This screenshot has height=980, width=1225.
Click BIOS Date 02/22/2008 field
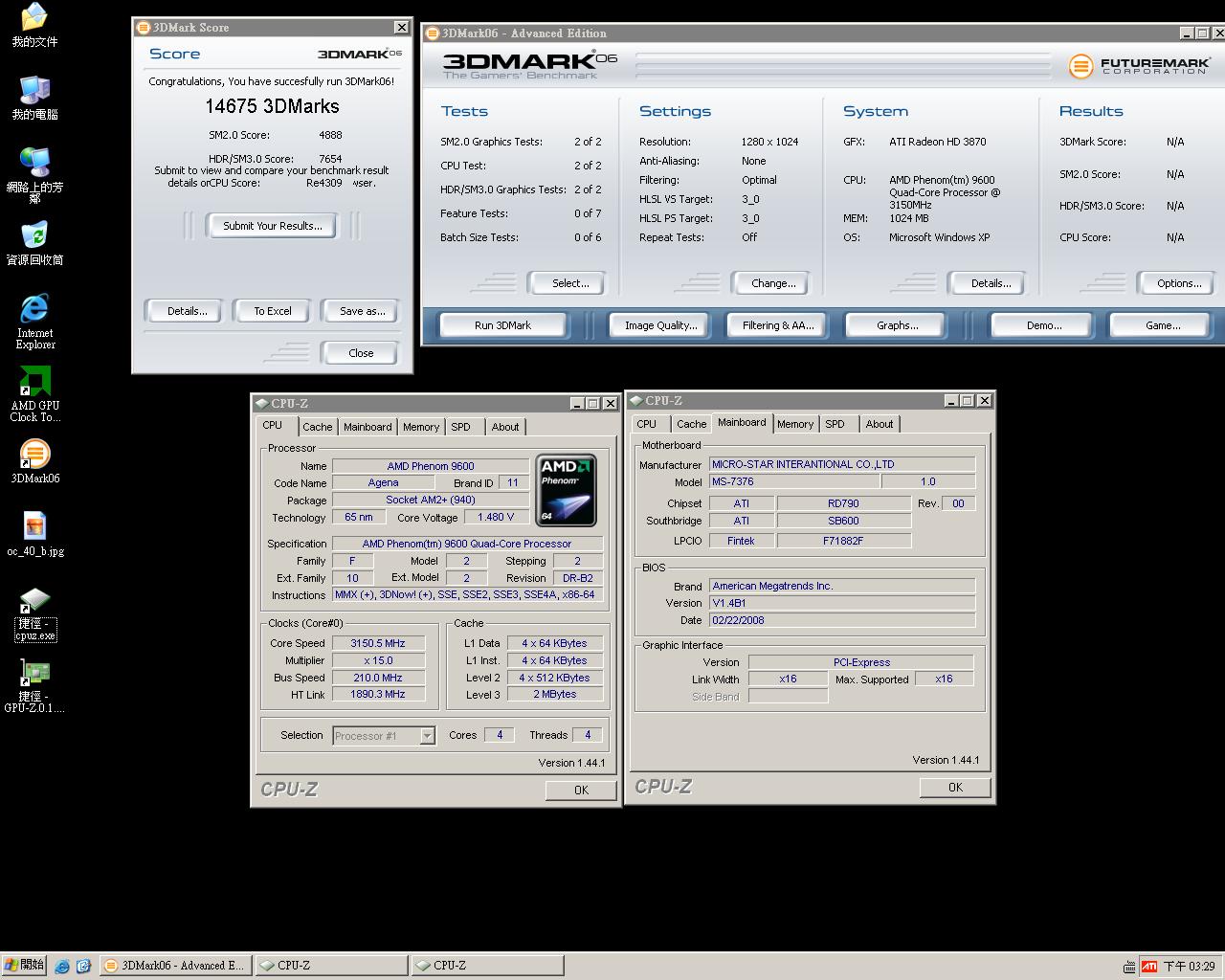[842, 620]
